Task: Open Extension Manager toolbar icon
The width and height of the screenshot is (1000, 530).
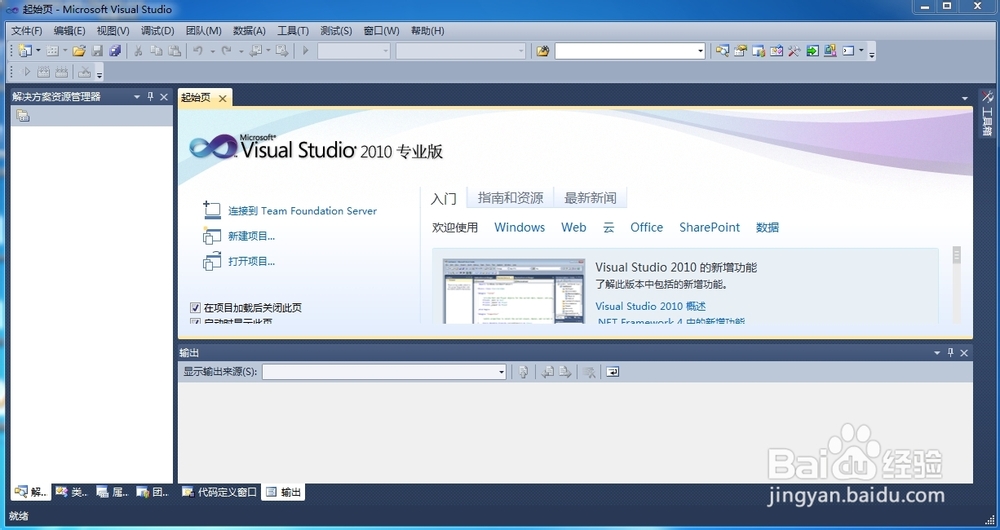Action: 830,50
